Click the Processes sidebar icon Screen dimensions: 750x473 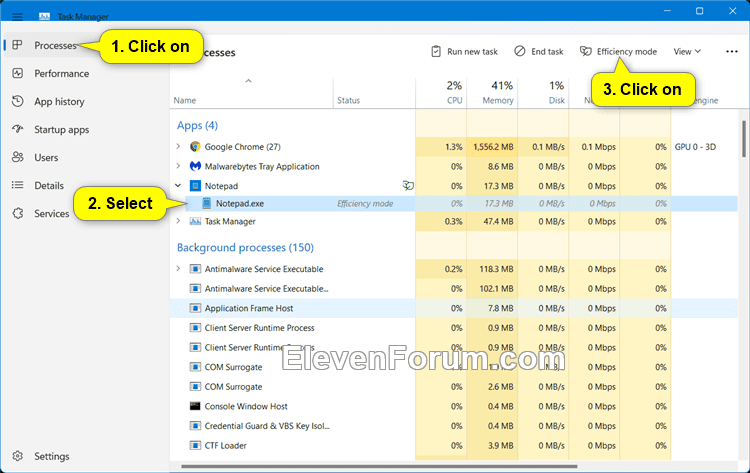(x=17, y=45)
